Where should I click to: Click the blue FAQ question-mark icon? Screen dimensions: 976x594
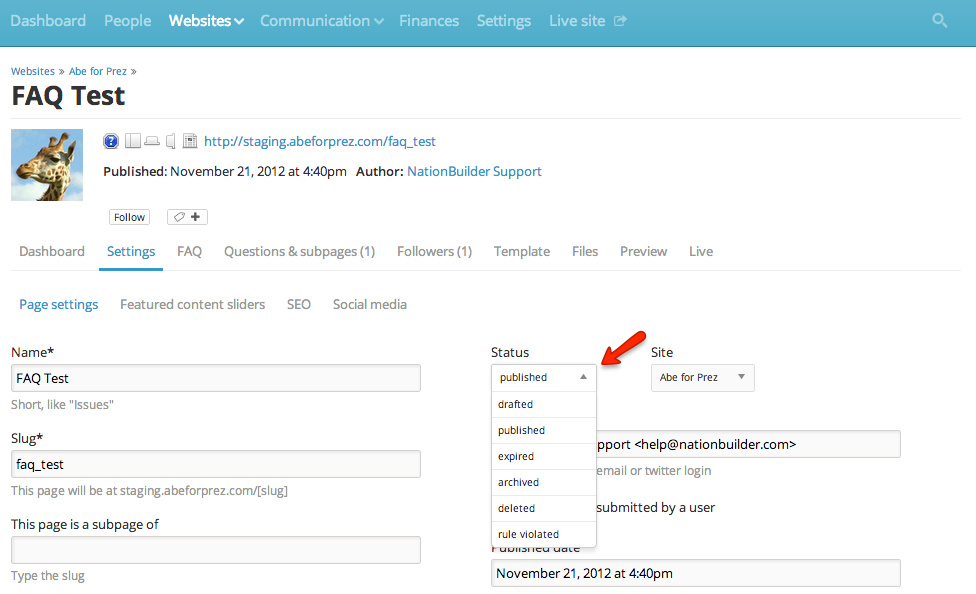[111, 141]
